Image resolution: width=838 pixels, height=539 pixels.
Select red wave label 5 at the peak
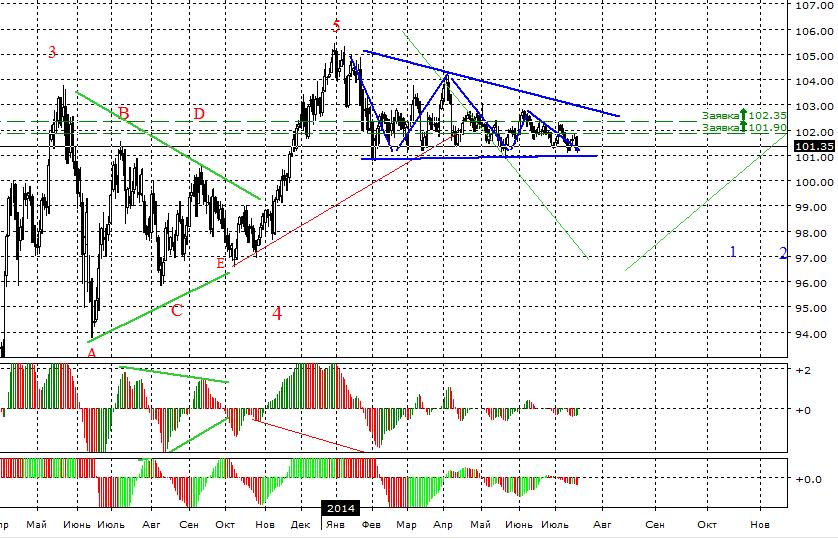[x=336, y=25]
